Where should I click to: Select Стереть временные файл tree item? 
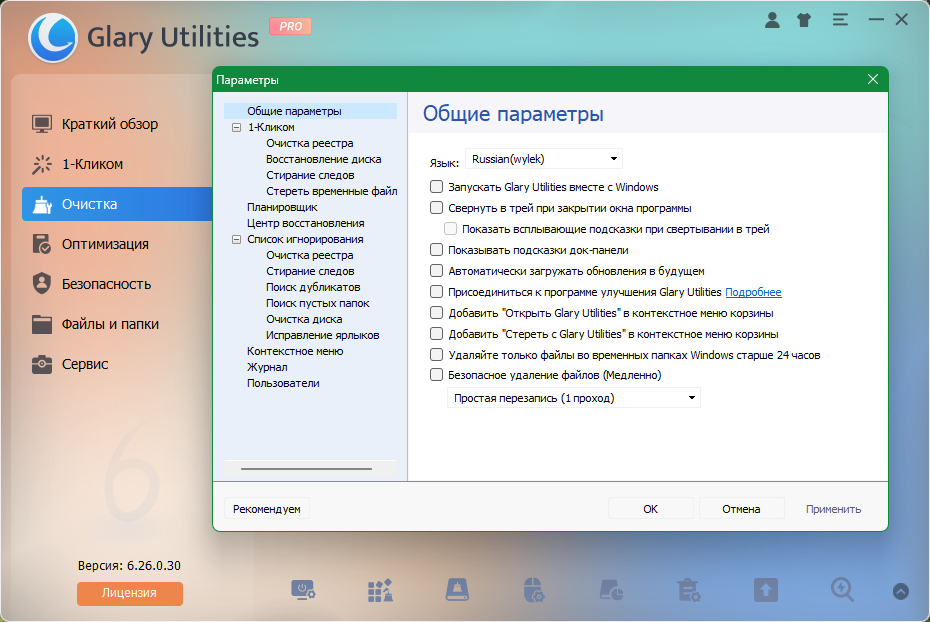[332, 191]
